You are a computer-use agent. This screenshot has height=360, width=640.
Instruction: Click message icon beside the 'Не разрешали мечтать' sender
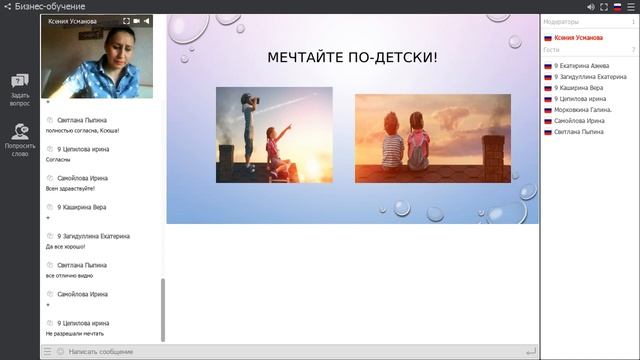50,323
